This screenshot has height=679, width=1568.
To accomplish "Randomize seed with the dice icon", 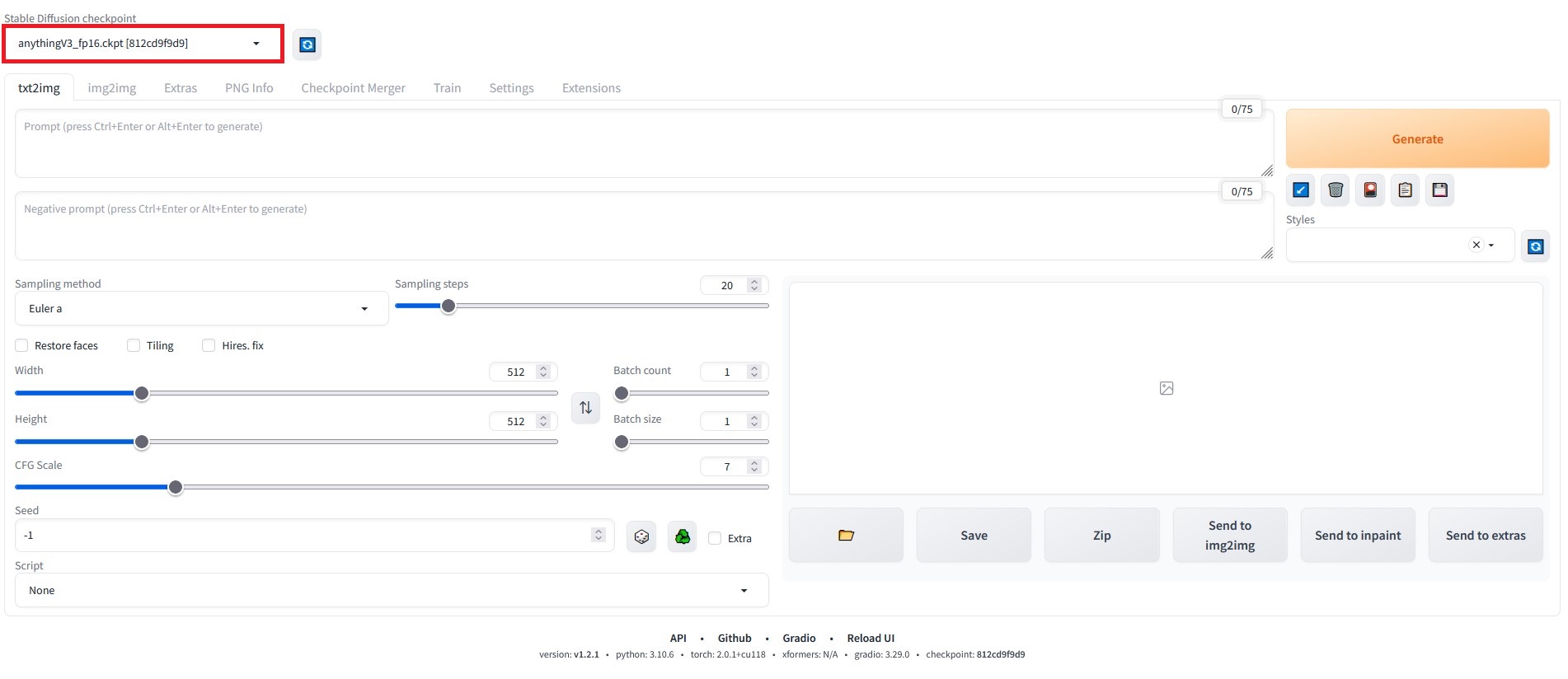I will click(641, 537).
